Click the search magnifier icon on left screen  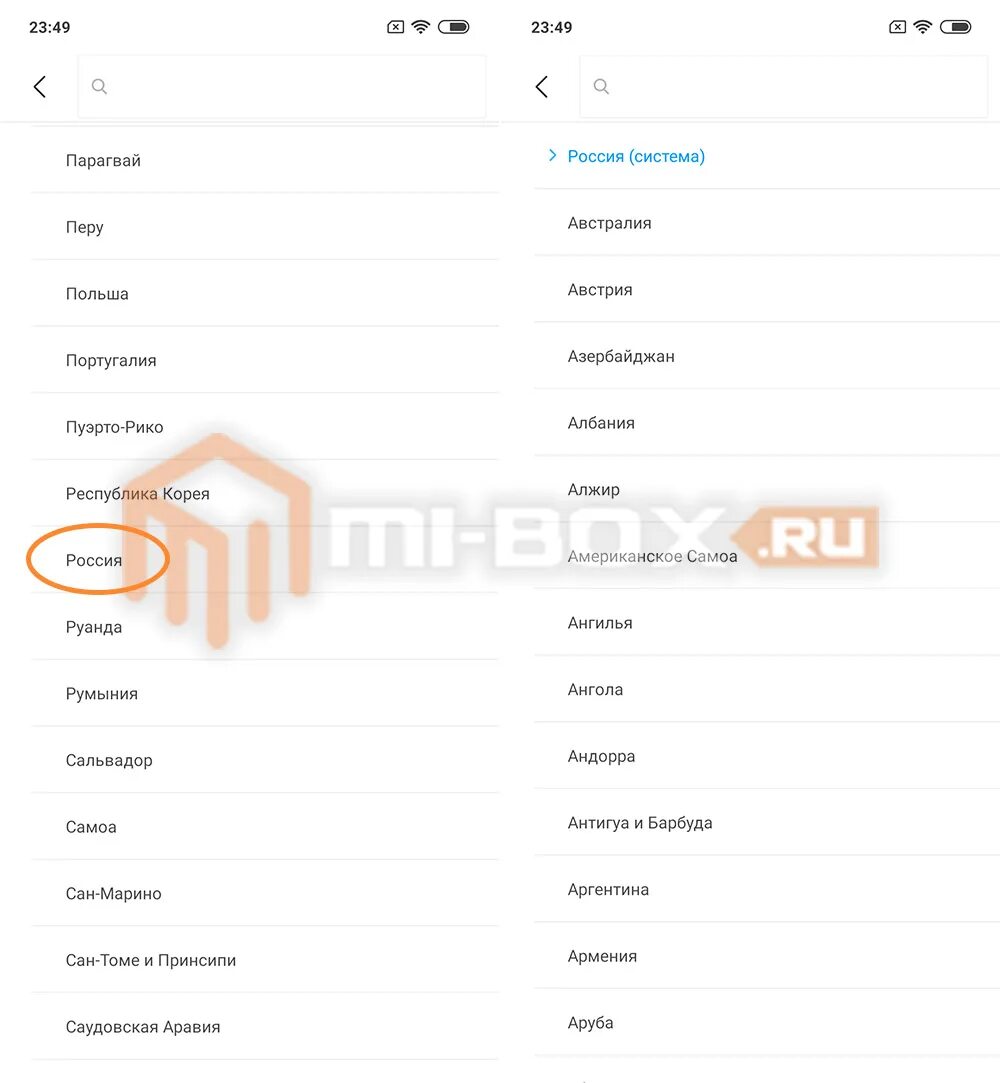click(x=99, y=86)
